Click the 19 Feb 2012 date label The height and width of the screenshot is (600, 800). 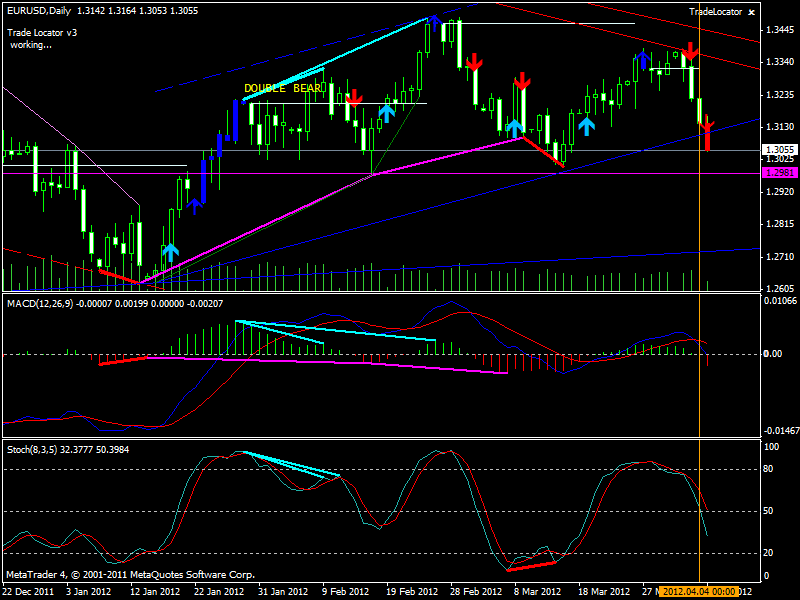pyautogui.click(x=412, y=592)
